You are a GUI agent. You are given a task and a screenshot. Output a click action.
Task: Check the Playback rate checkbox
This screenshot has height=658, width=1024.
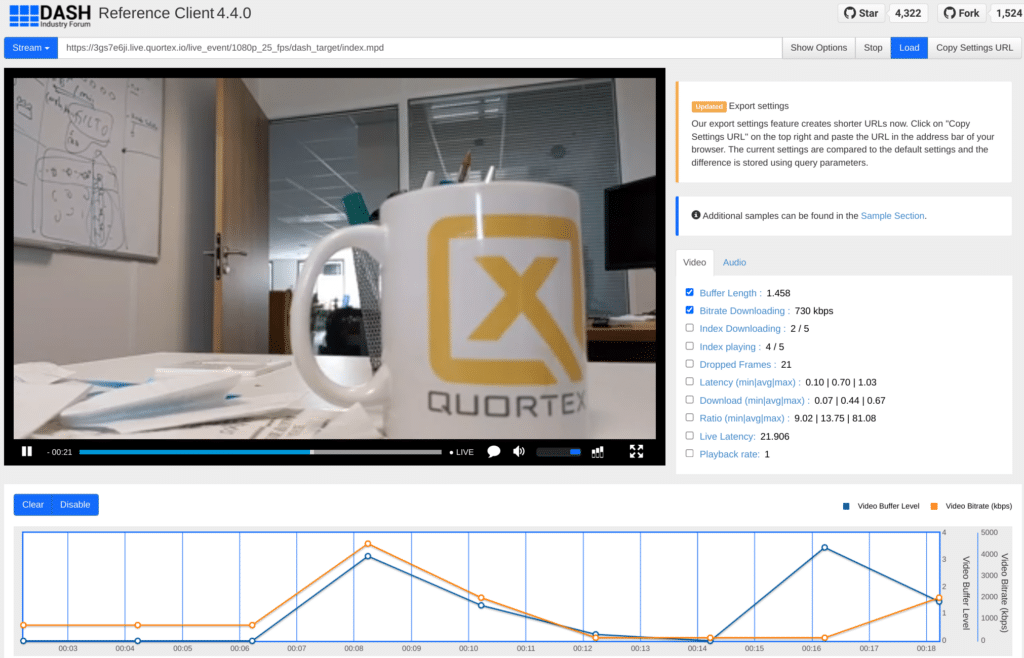(x=690, y=454)
